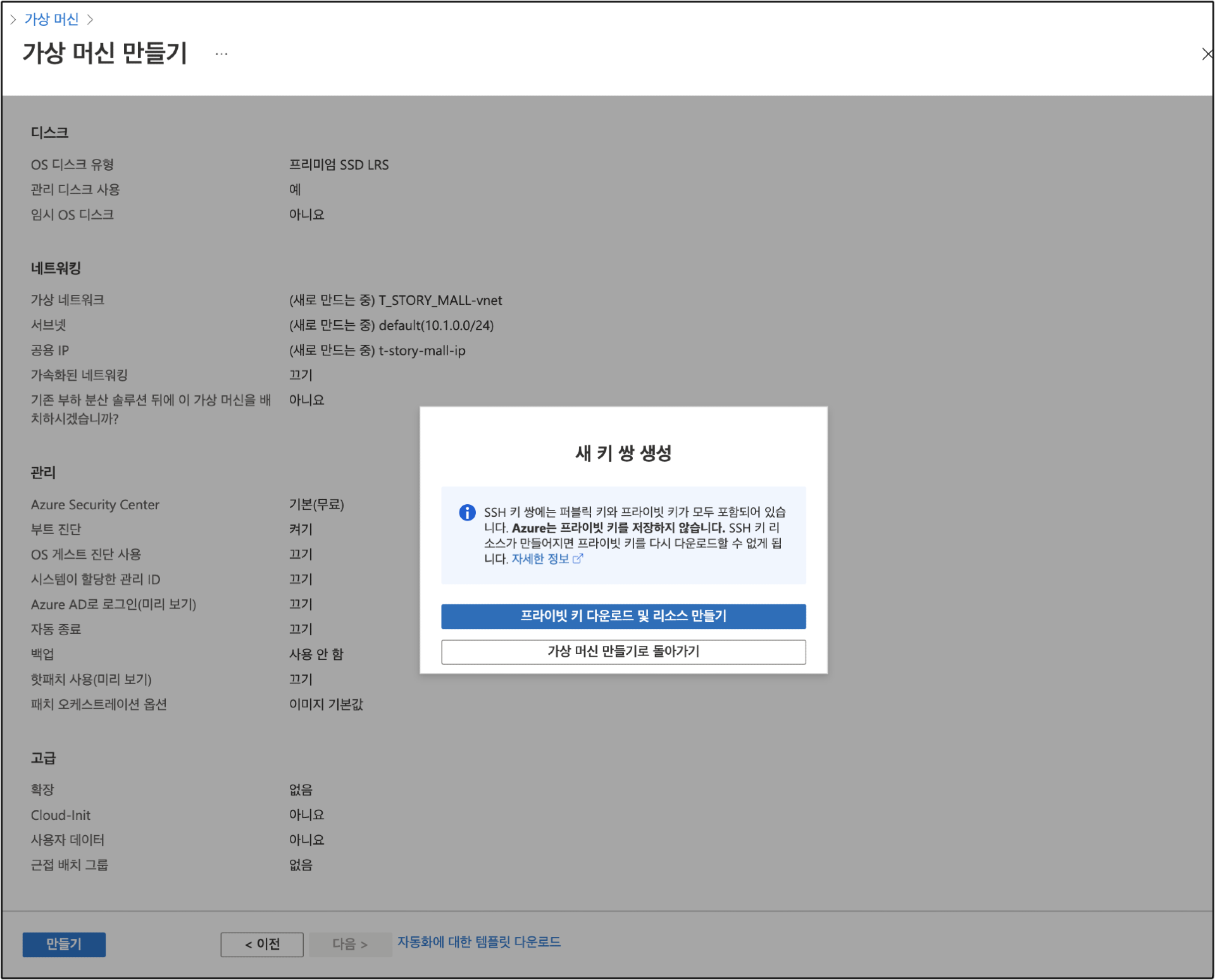Click the 다음 > button

350,944
